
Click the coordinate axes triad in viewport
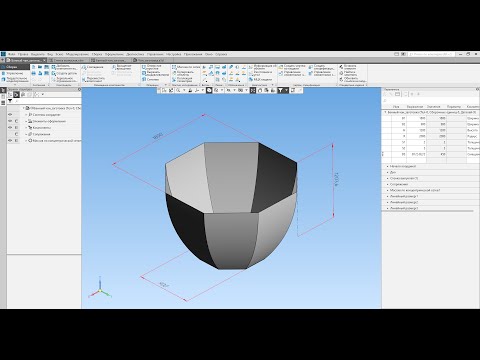click(x=100, y=288)
